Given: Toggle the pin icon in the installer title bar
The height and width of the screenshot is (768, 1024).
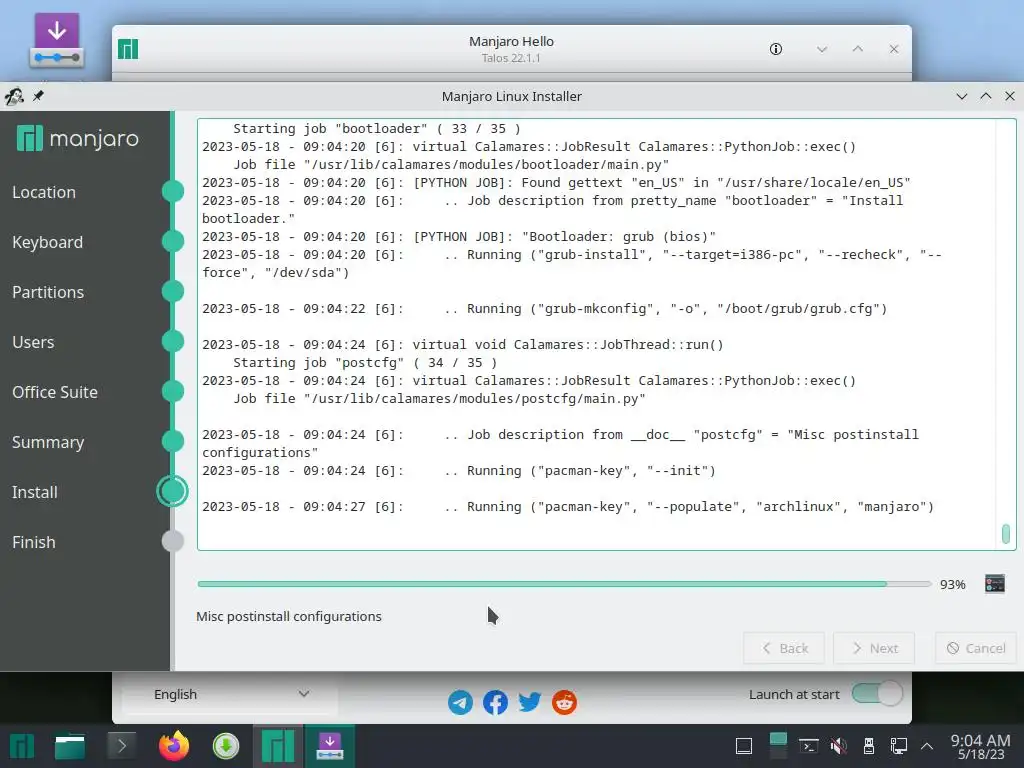Looking at the screenshot, I should pyautogui.click(x=39, y=96).
